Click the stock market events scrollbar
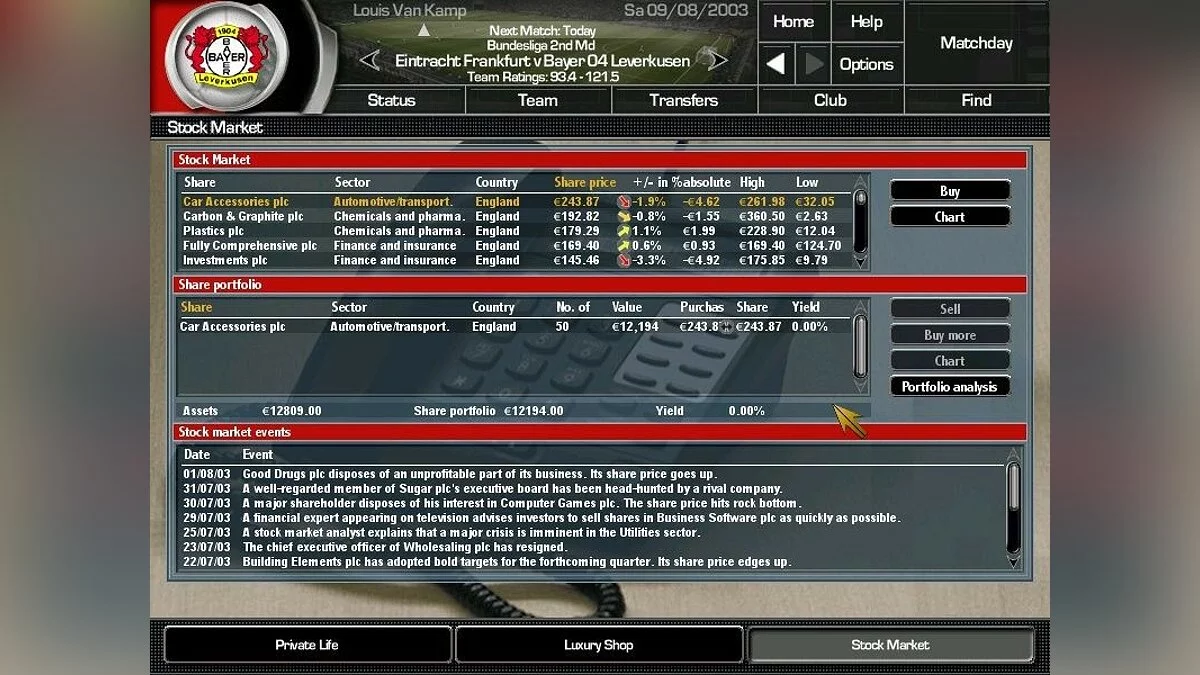Screen dimensions: 1200x675 (x=1014, y=510)
